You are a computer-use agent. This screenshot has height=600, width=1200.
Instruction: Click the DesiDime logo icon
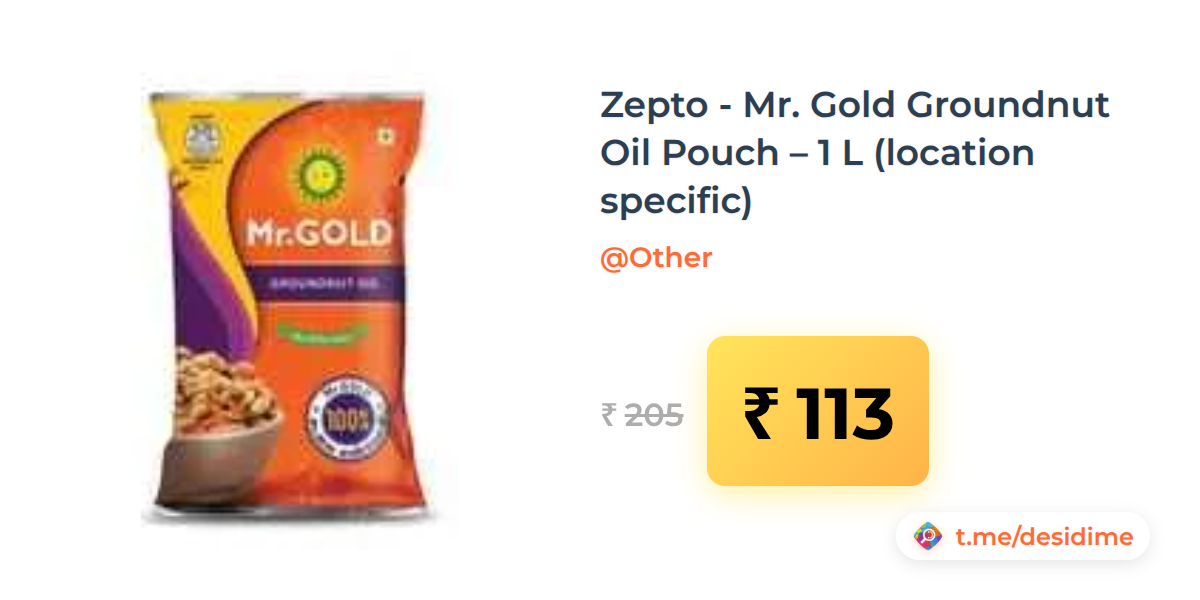pos(928,537)
